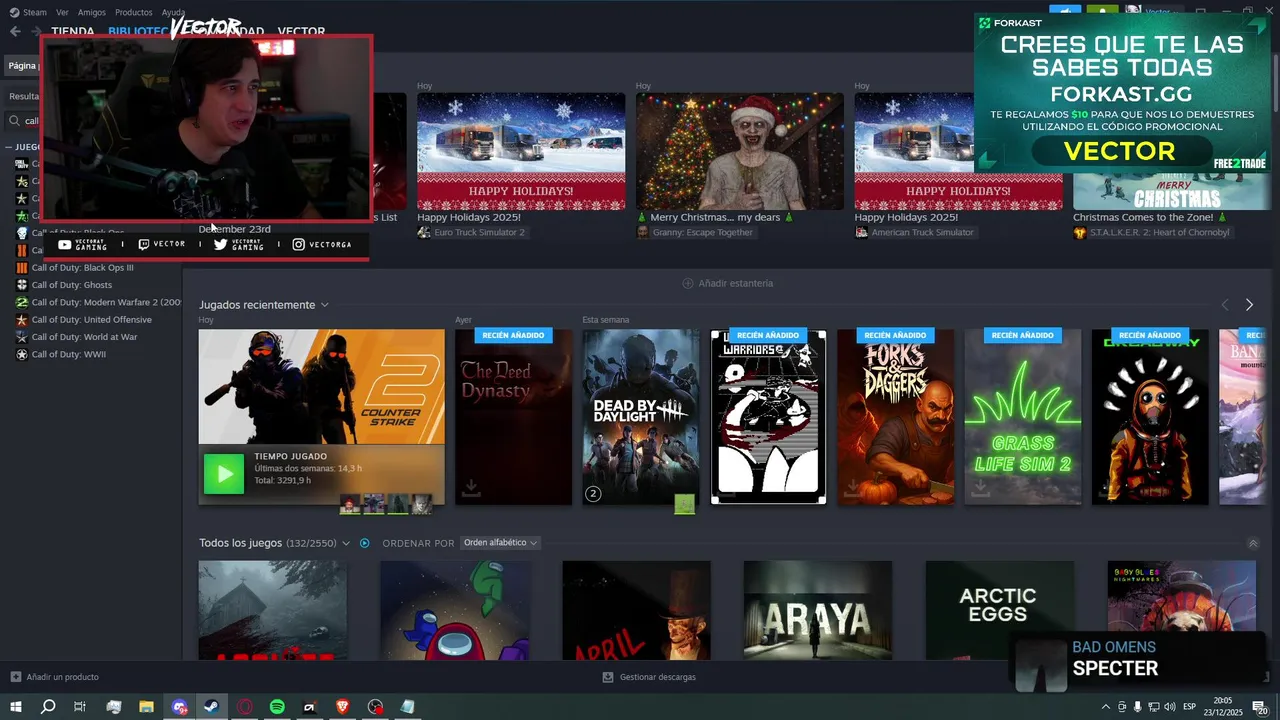The image size is (1280, 720).
Task: Open the Araya game tile
Action: pyautogui.click(x=817, y=609)
